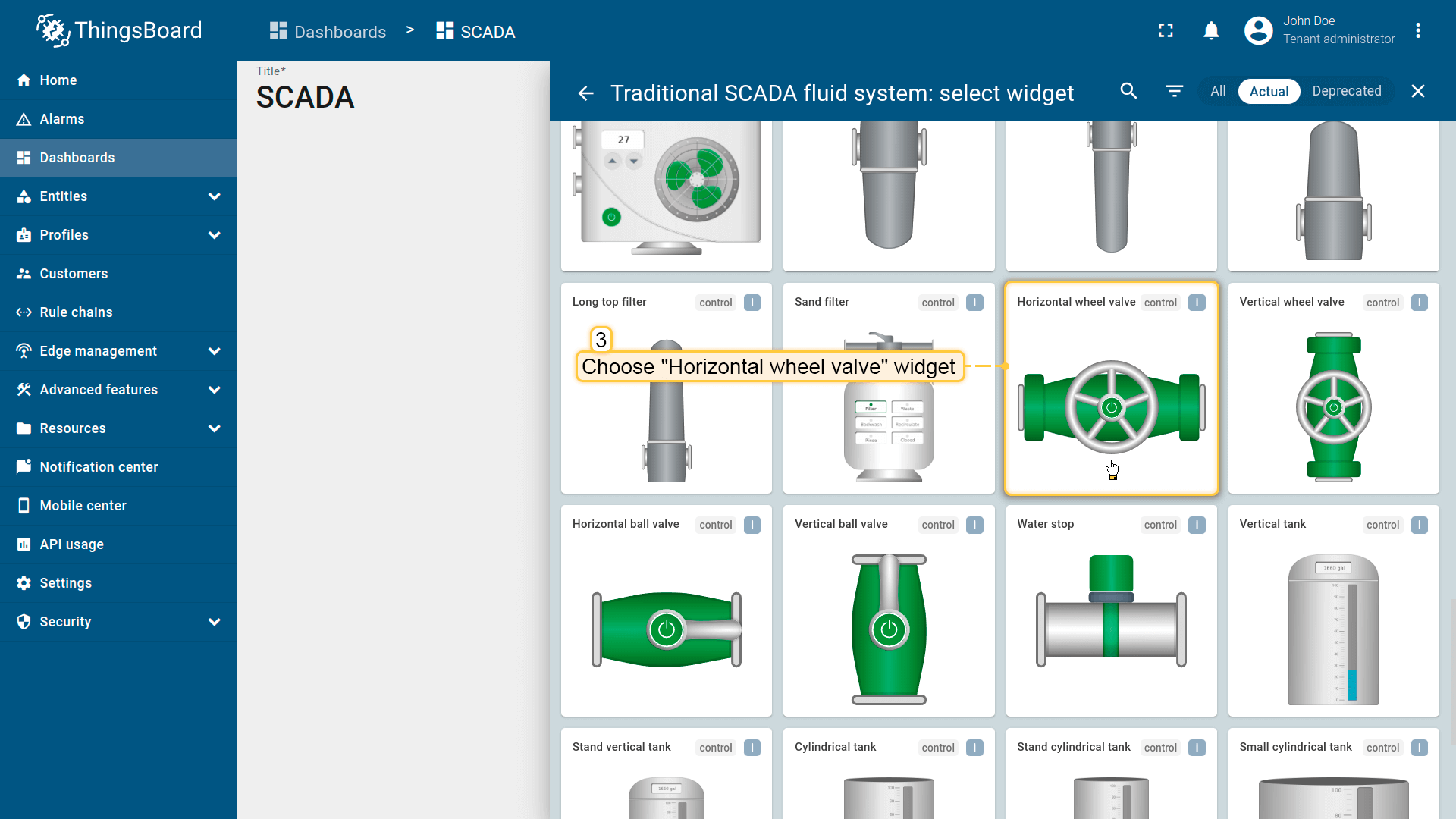Go to Notification center

(x=99, y=467)
